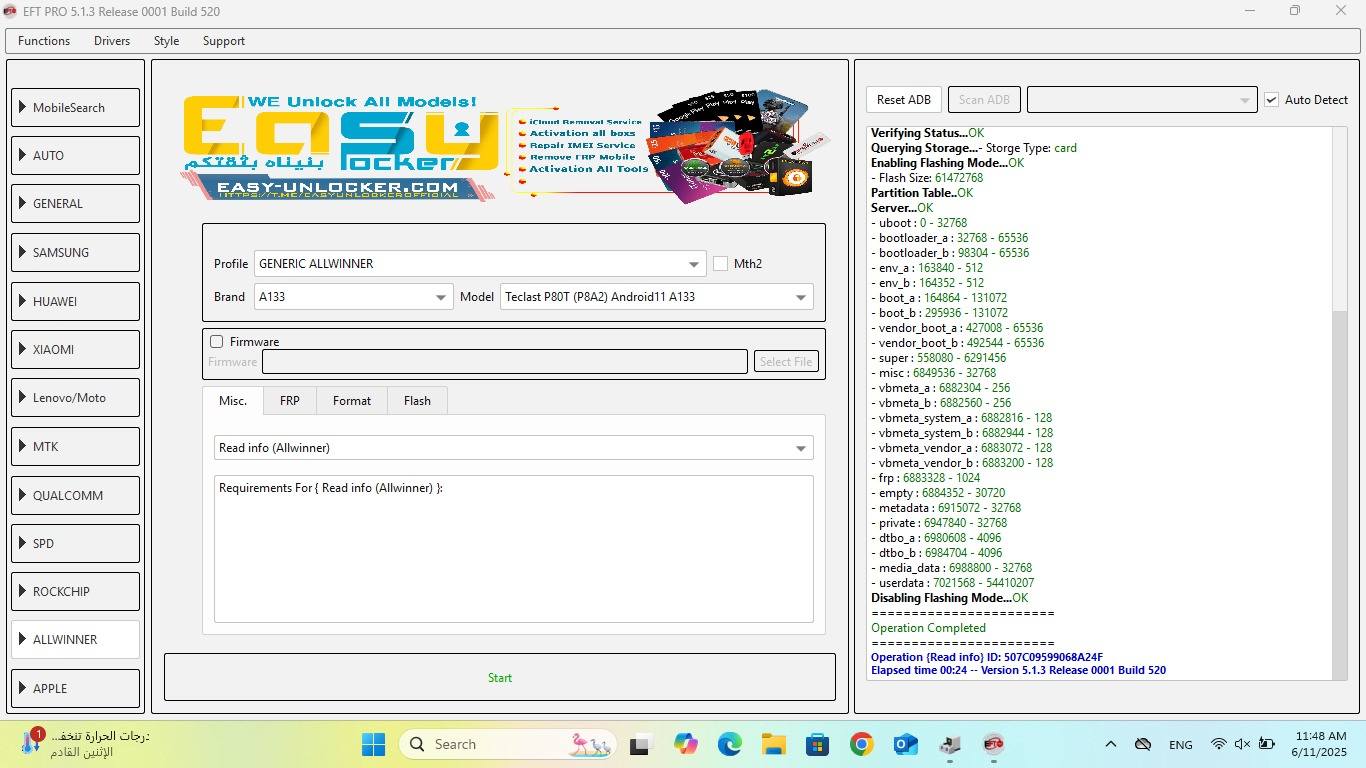
Task: Click the Select File button
Action: click(x=786, y=362)
